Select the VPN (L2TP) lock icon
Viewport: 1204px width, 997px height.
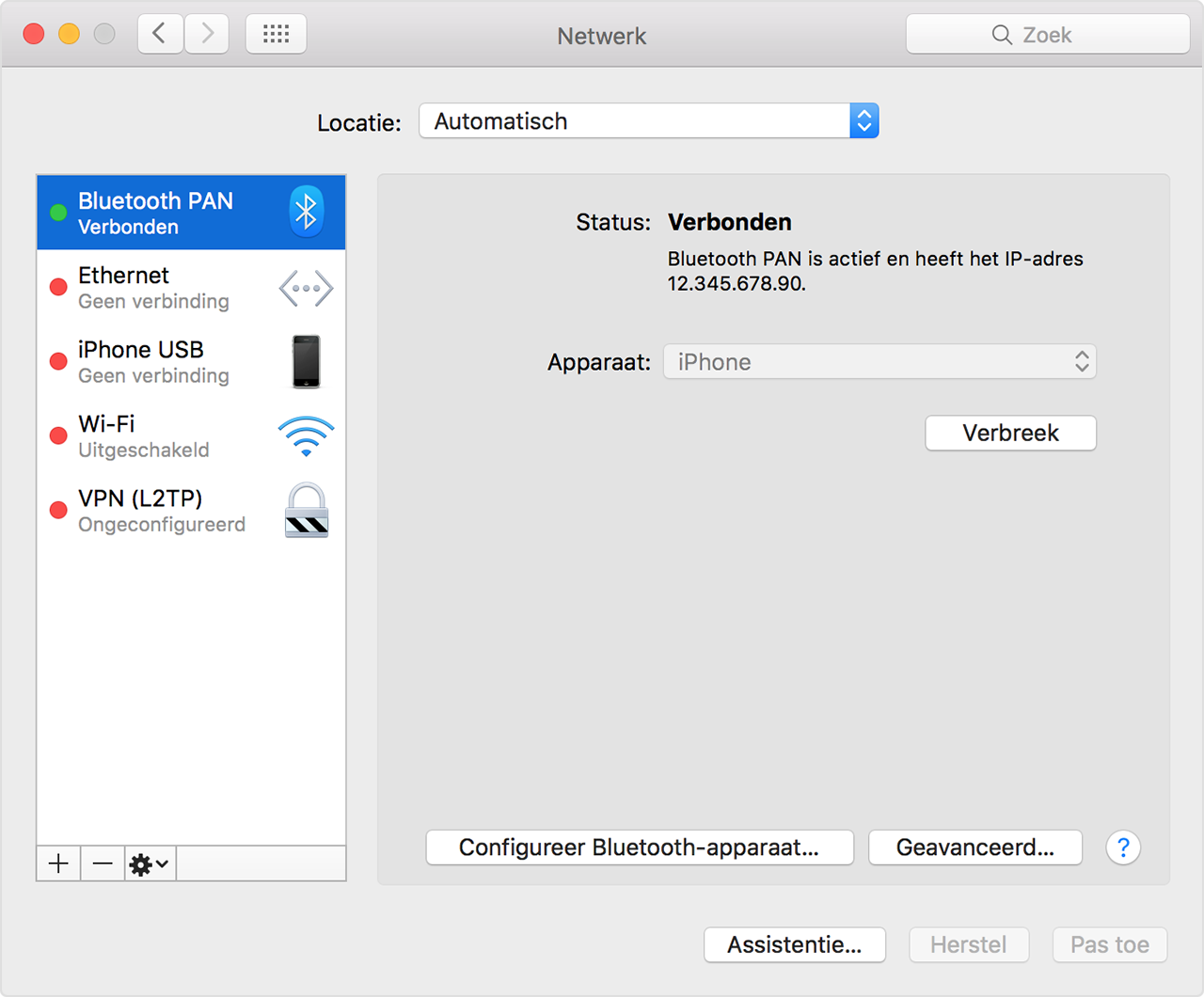[306, 510]
